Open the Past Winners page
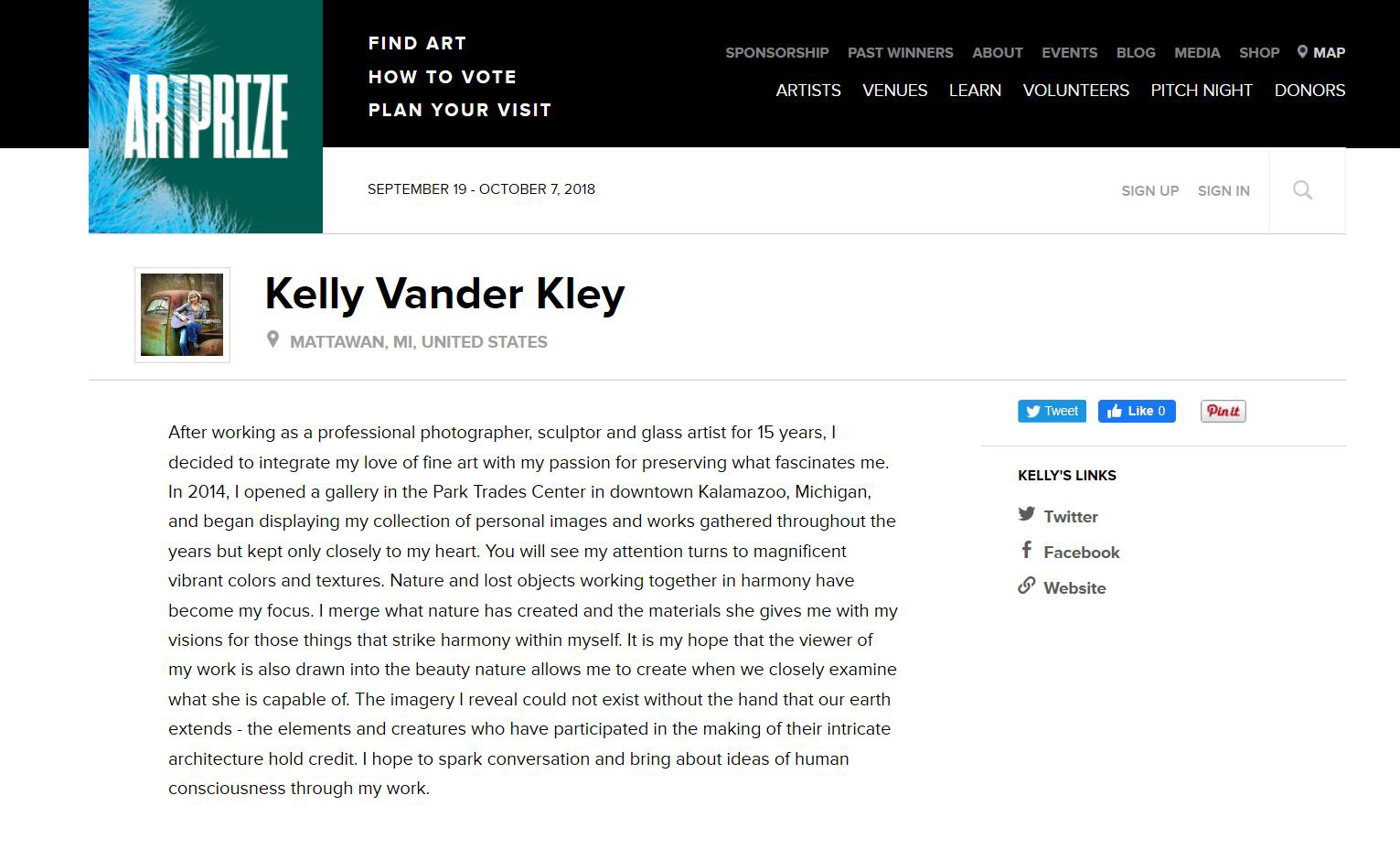Image resolution: width=1400 pixels, height=849 pixels. coord(900,53)
